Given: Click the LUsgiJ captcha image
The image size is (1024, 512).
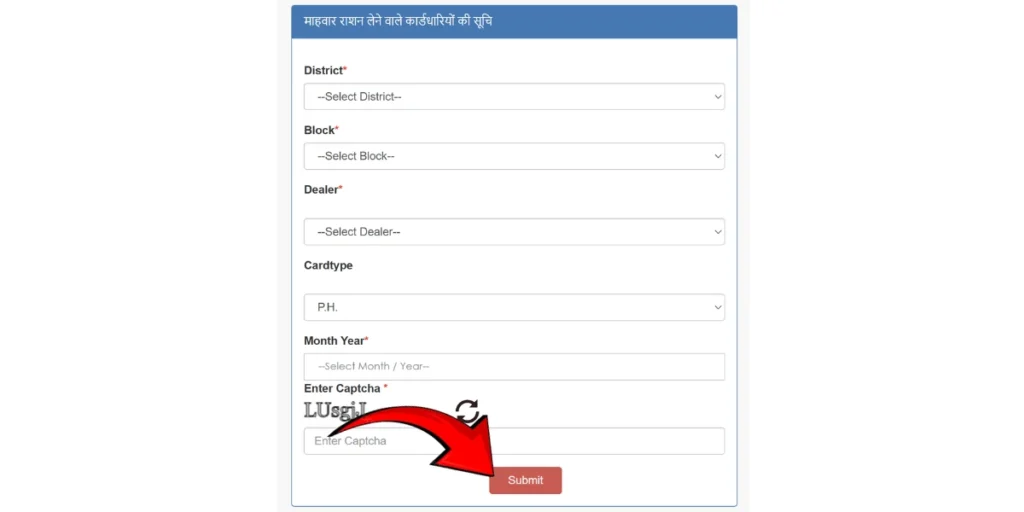Looking at the screenshot, I should [x=336, y=410].
